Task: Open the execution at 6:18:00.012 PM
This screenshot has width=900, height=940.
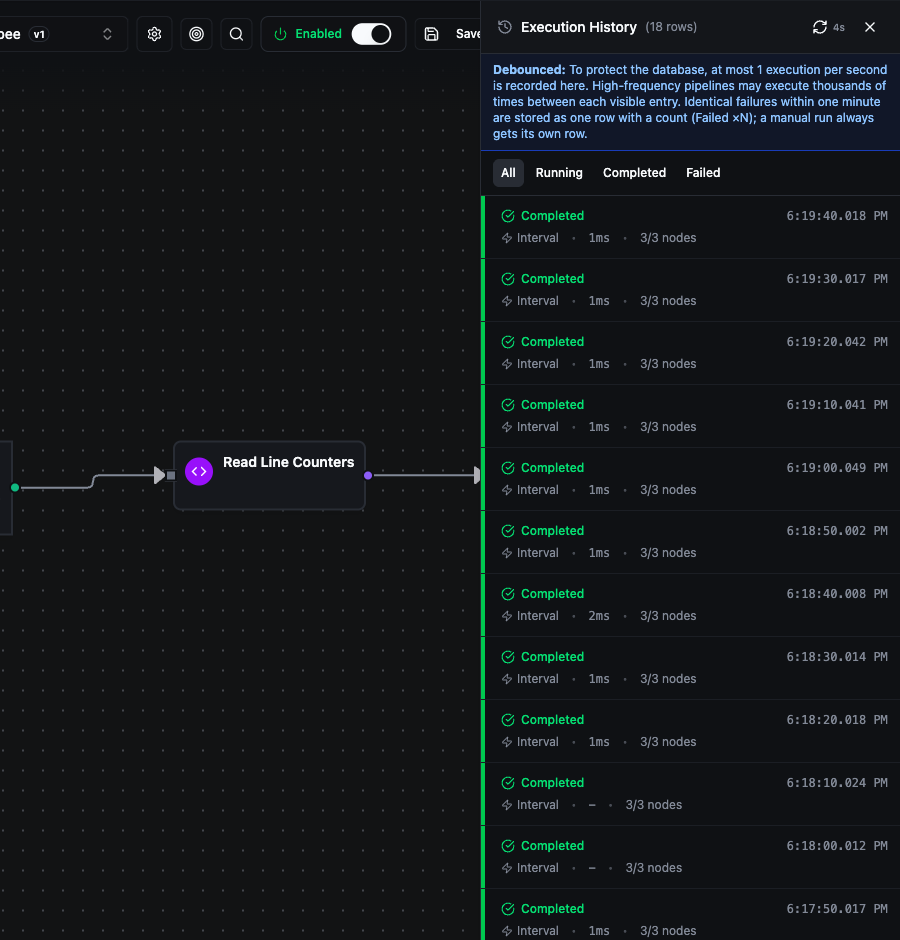Action: [692, 856]
